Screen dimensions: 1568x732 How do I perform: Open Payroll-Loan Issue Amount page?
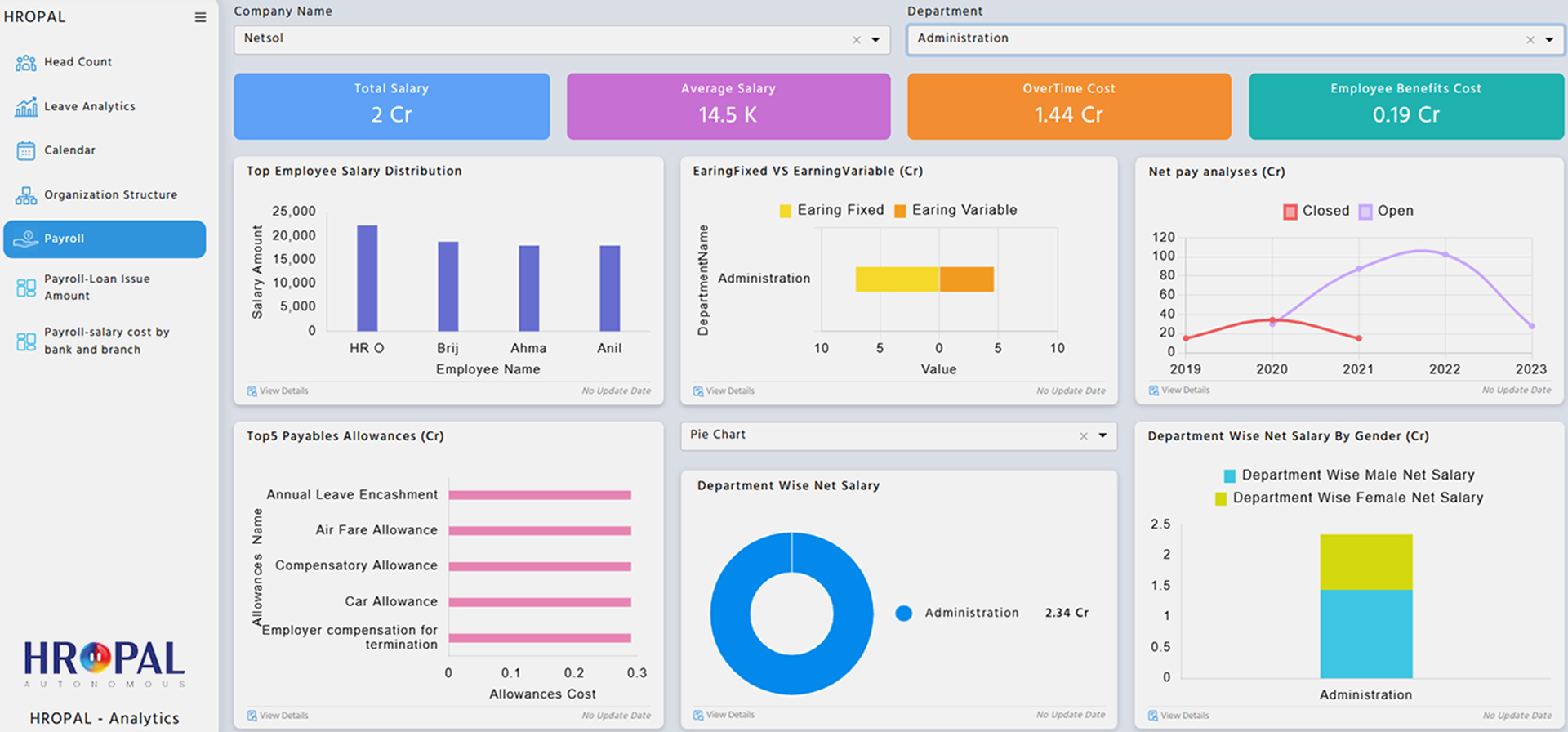pyautogui.click(x=97, y=288)
